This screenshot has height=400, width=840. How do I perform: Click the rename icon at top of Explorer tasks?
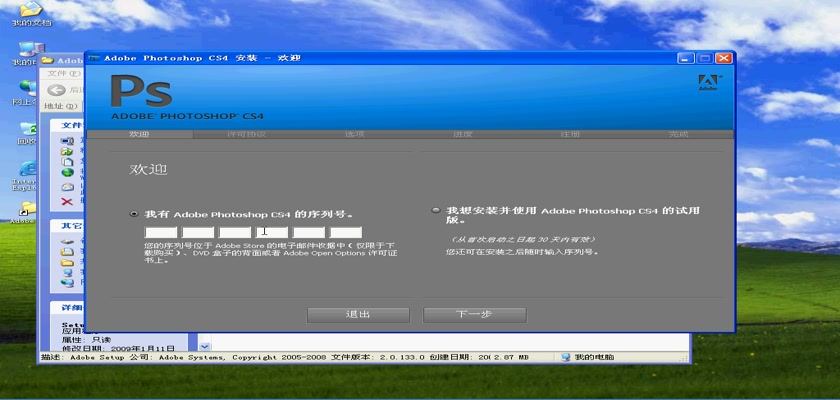pos(67,141)
